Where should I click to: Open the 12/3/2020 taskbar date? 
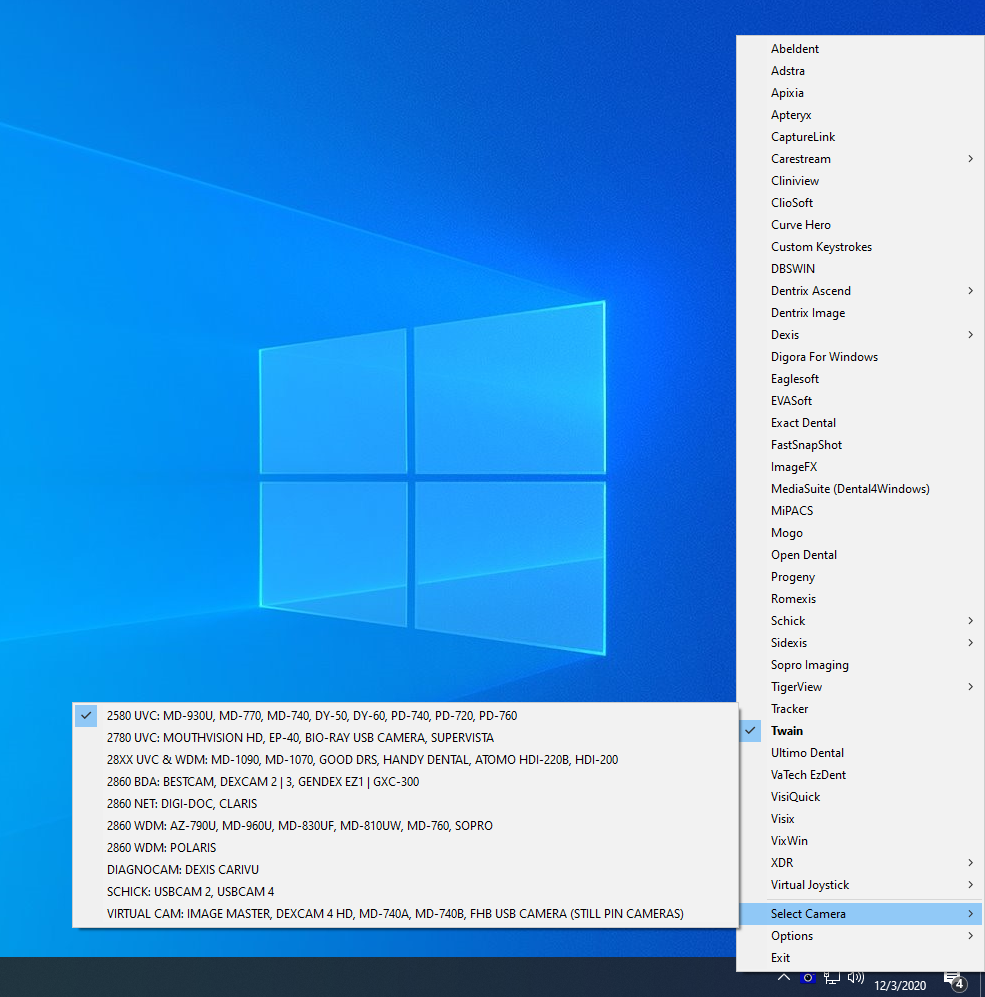coord(900,986)
